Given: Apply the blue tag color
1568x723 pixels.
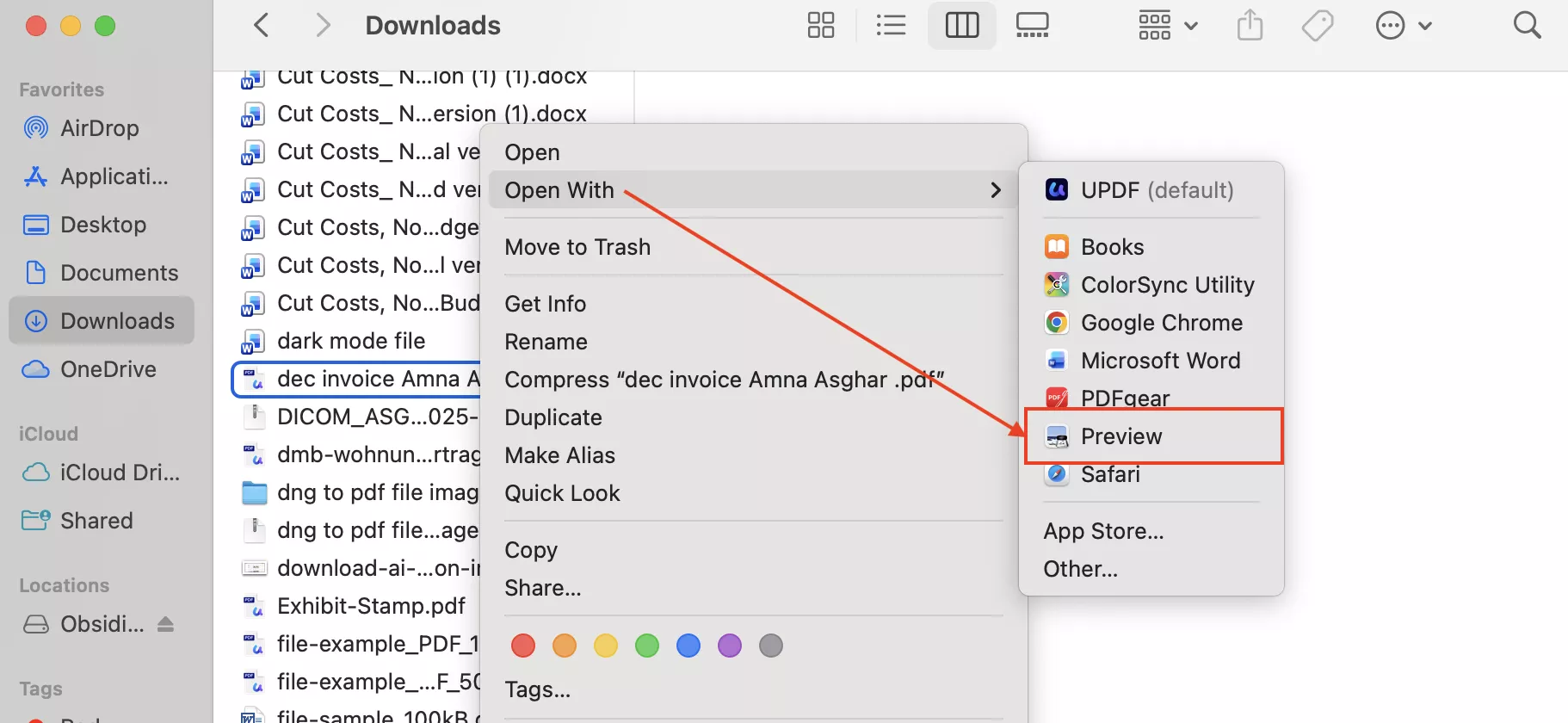Looking at the screenshot, I should pyautogui.click(x=688, y=646).
